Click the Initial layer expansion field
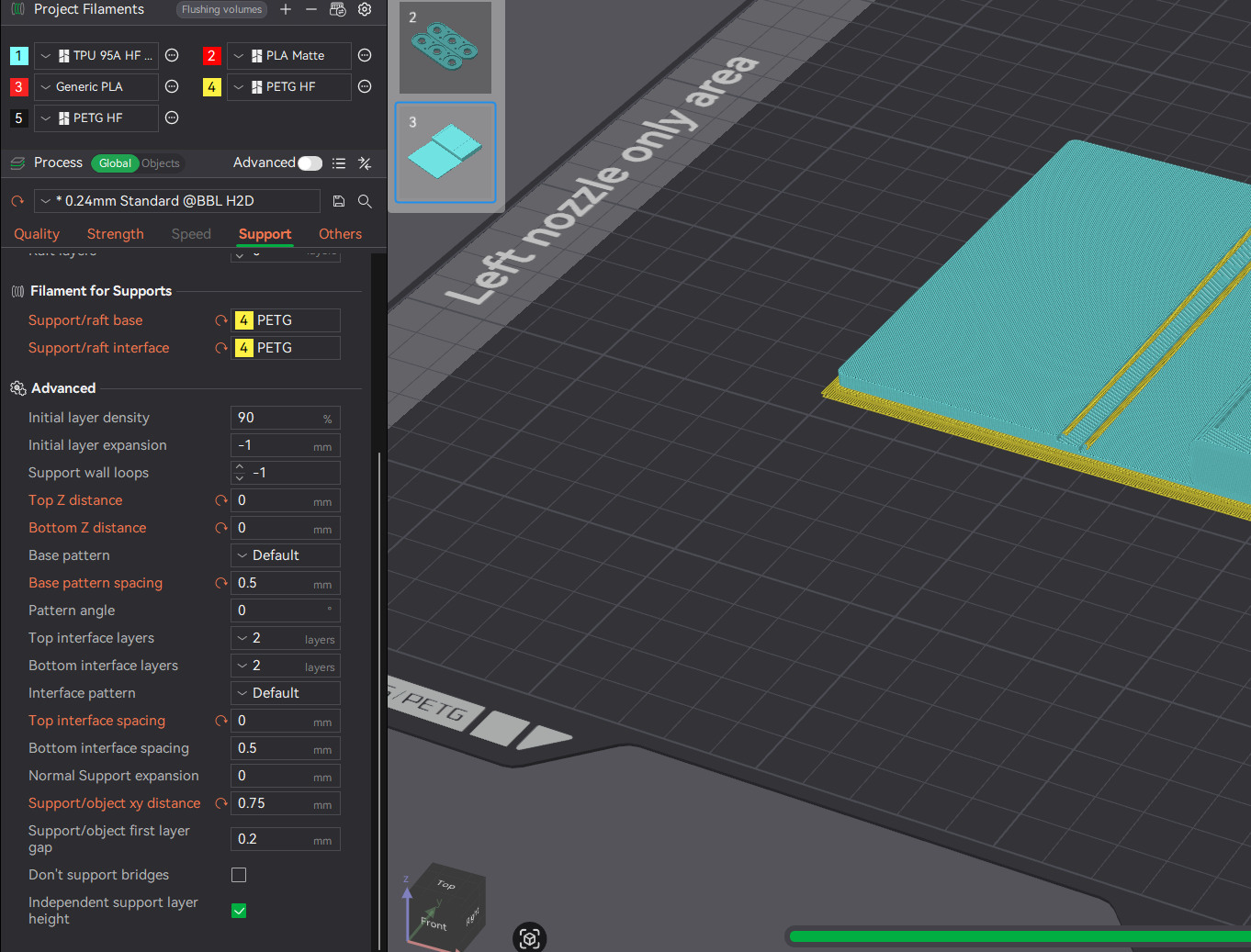1251x952 pixels. pyautogui.click(x=286, y=445)
